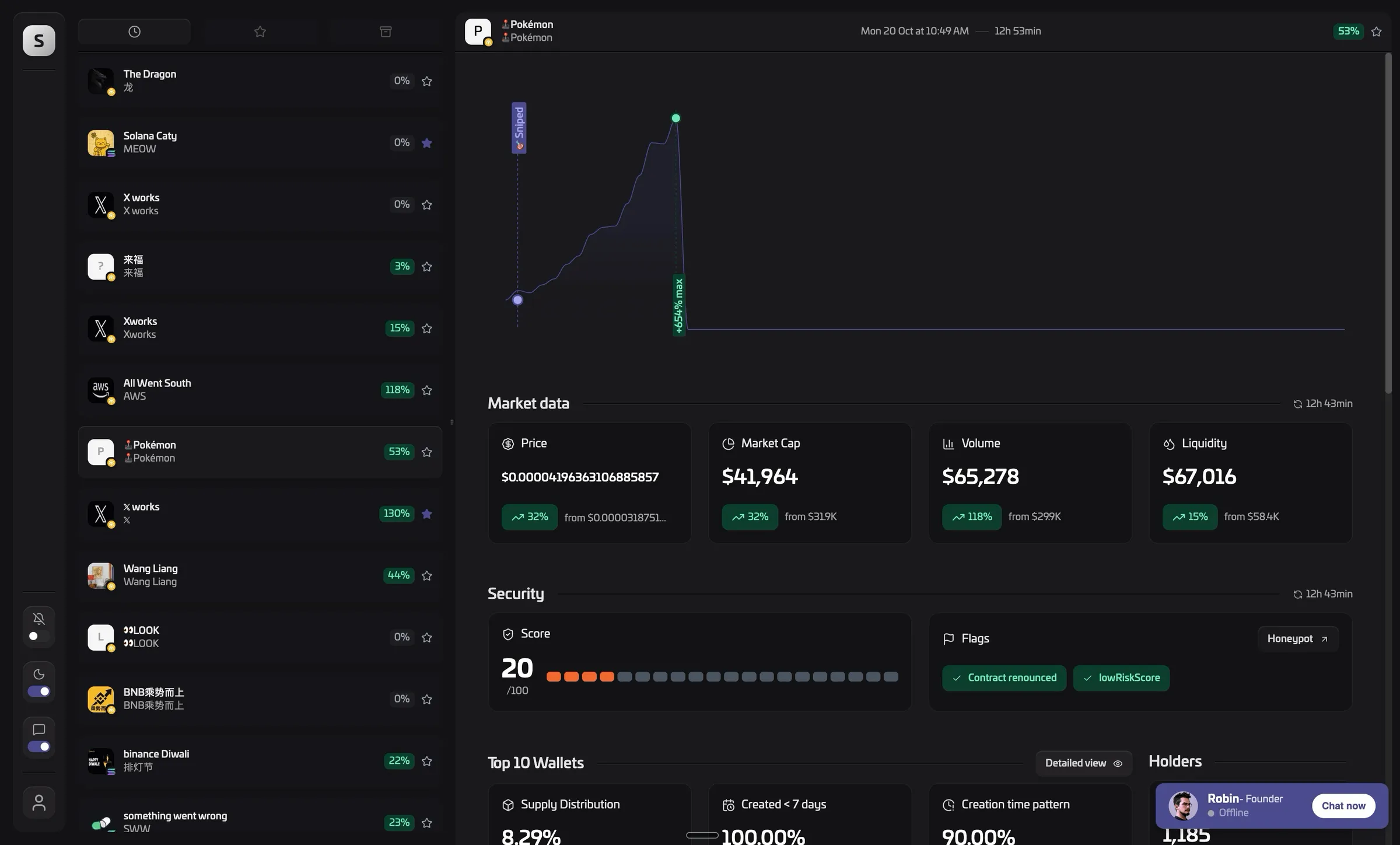The height and width of the screenshot is (845, 1400).
Task: Open the Archive icon tab
Action: [x=386, y=31]
